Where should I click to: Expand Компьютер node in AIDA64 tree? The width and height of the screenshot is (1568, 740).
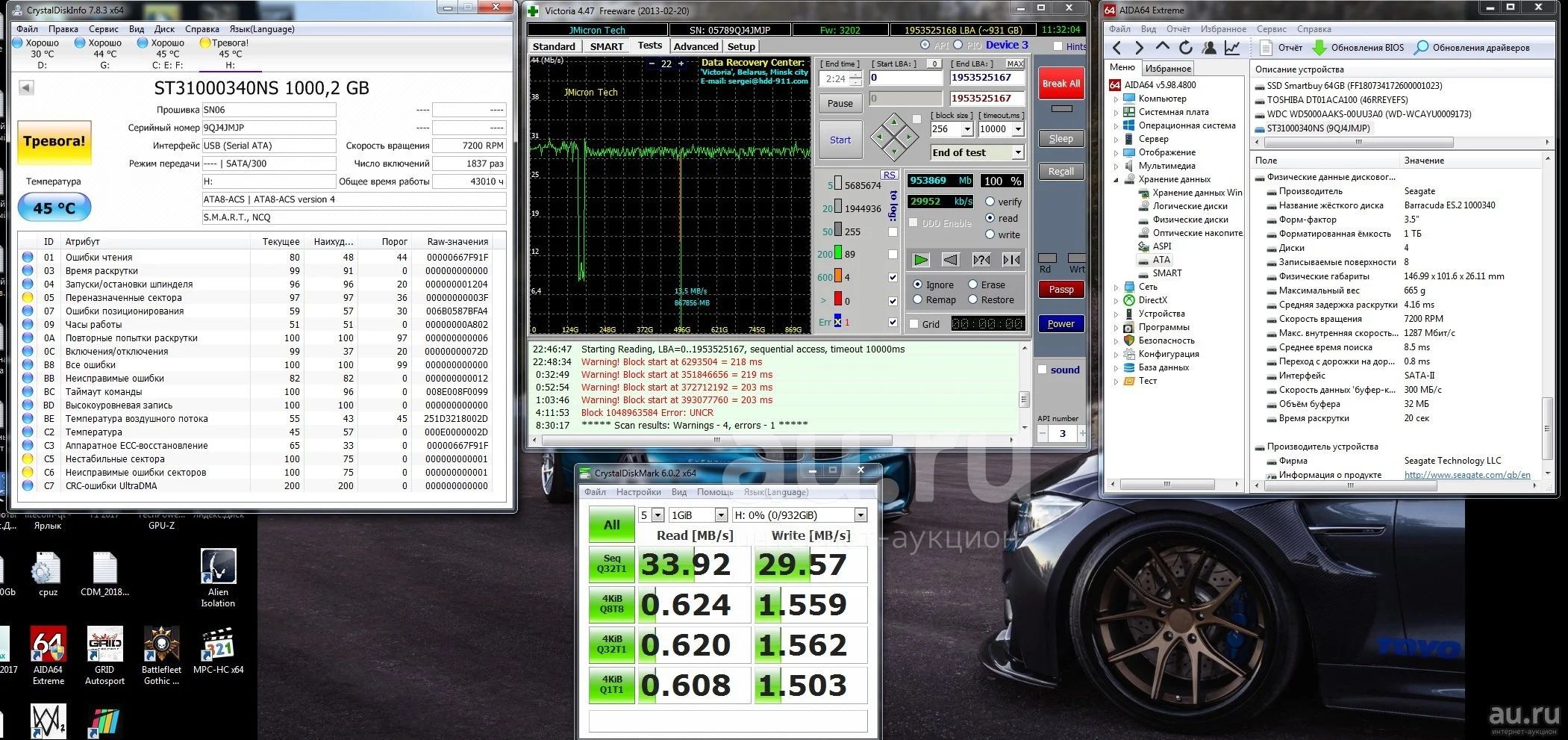tap(1116, 99)
